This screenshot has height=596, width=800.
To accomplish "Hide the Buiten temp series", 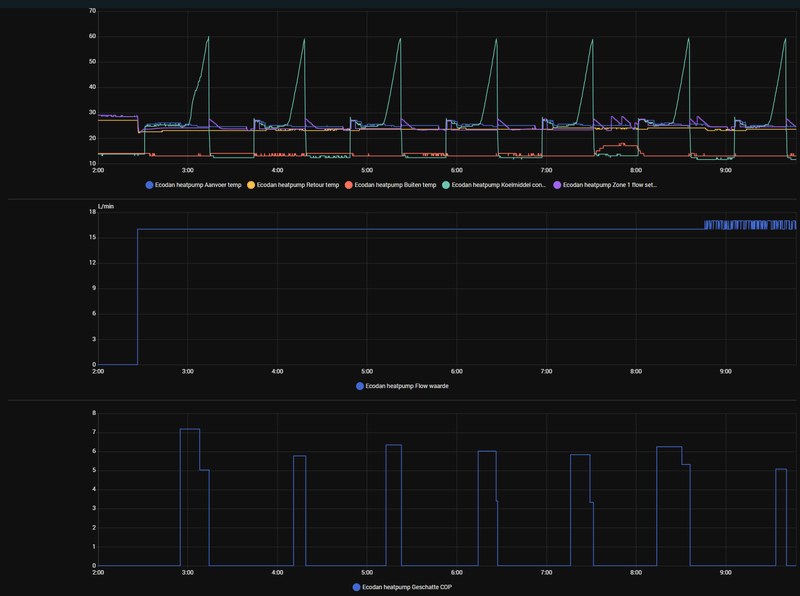I will click(390, 185).
